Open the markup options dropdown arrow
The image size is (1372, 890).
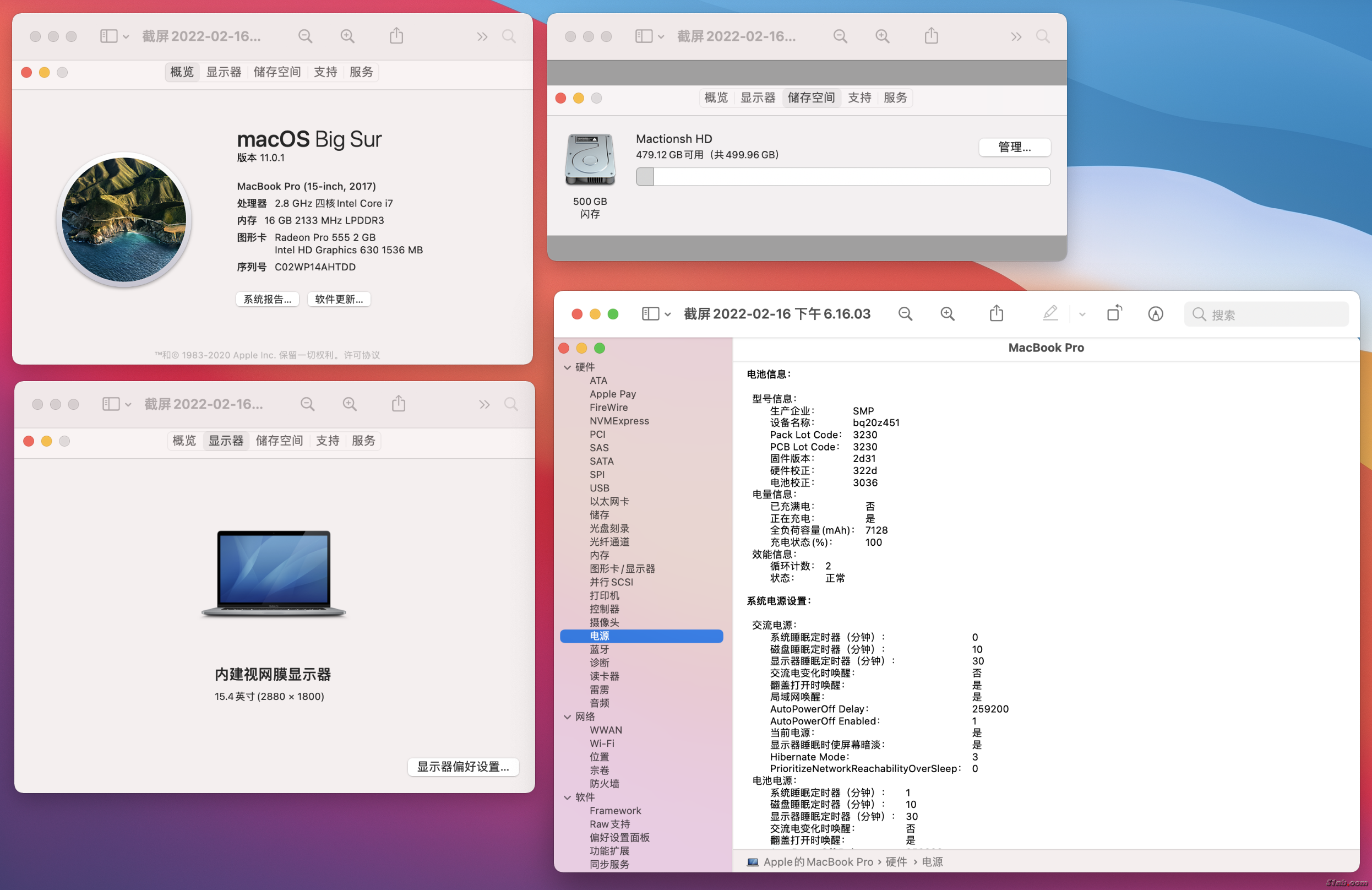coord(1082,314)
